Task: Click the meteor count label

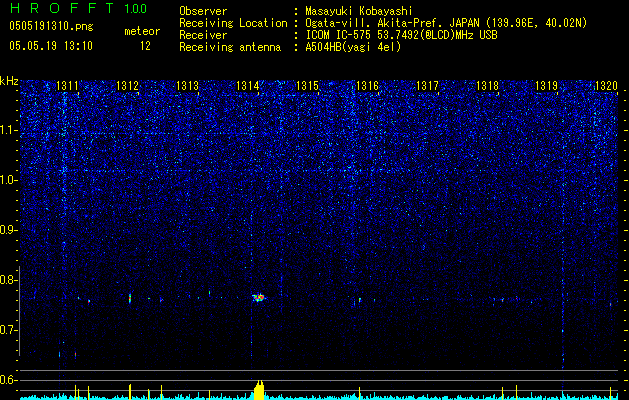Action: [142, 31]
